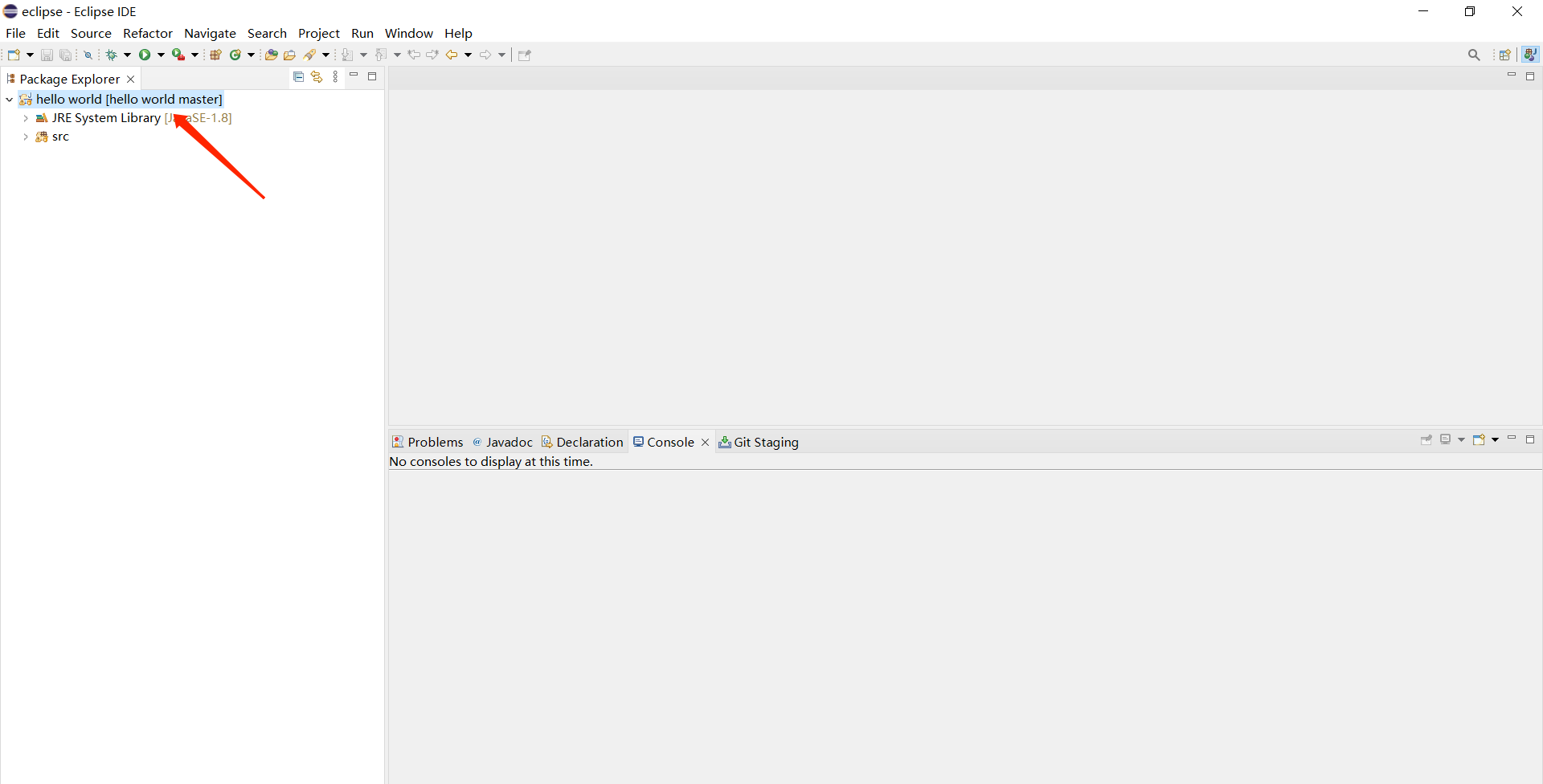
Task: Click the Previous Annotation icon
Action: click(x=381, y=55)
